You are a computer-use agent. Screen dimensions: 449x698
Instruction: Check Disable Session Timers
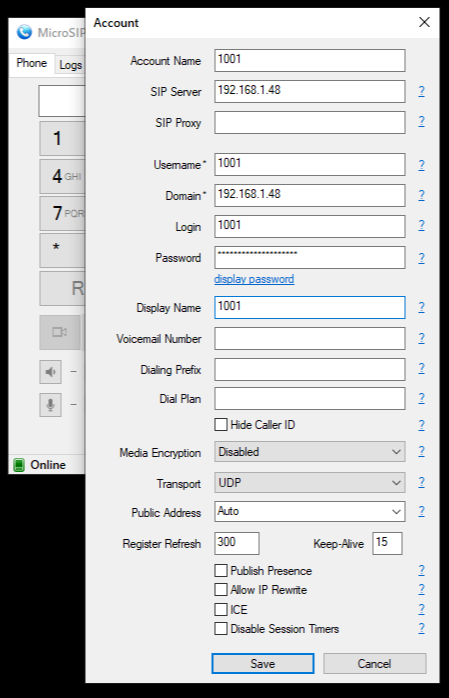click(221, 629)
